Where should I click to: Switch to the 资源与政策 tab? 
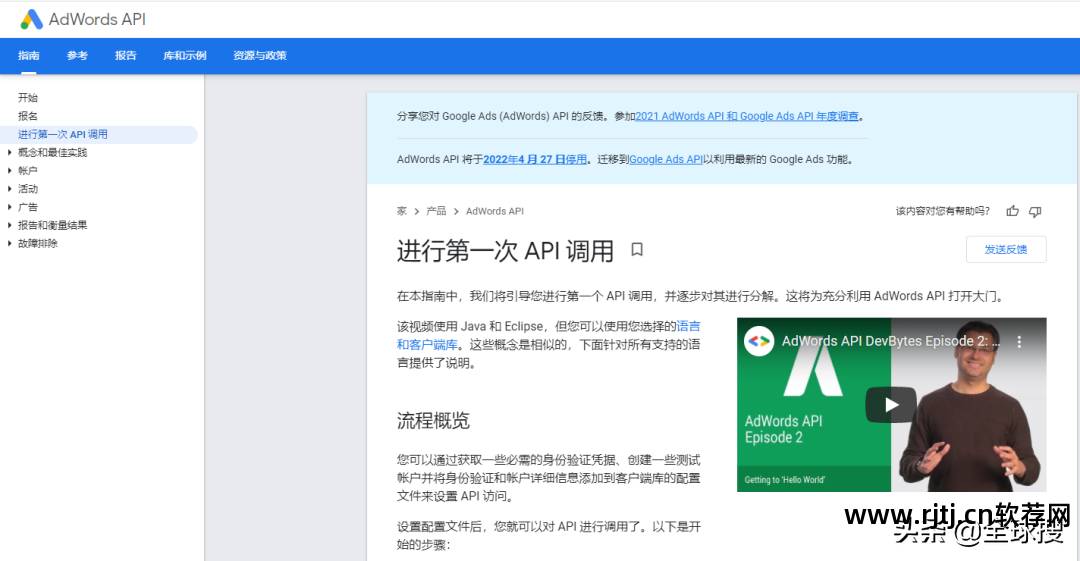click(x=260, y=56)
